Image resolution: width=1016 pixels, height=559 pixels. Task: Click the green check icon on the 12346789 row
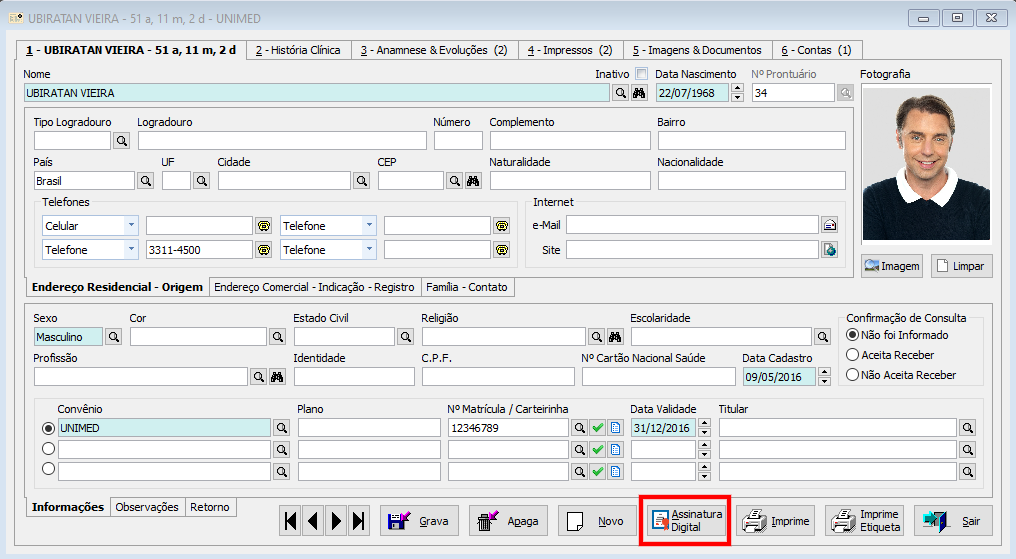pos(597,428)
